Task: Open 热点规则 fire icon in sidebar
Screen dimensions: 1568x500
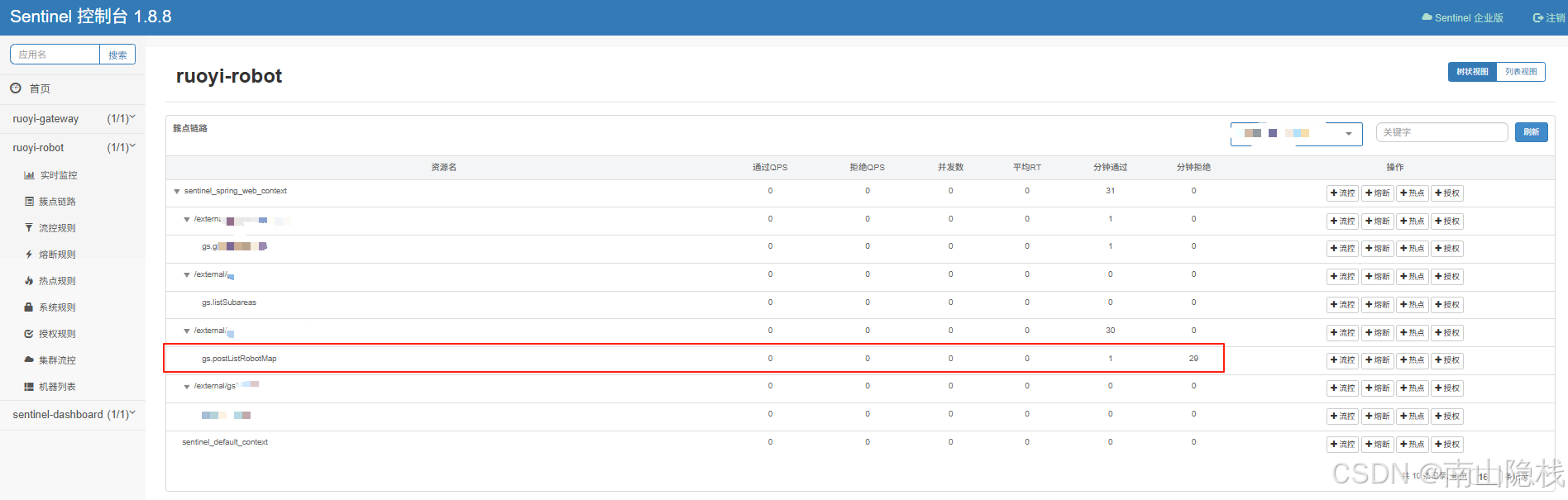Action: click(x=29, y=281)
